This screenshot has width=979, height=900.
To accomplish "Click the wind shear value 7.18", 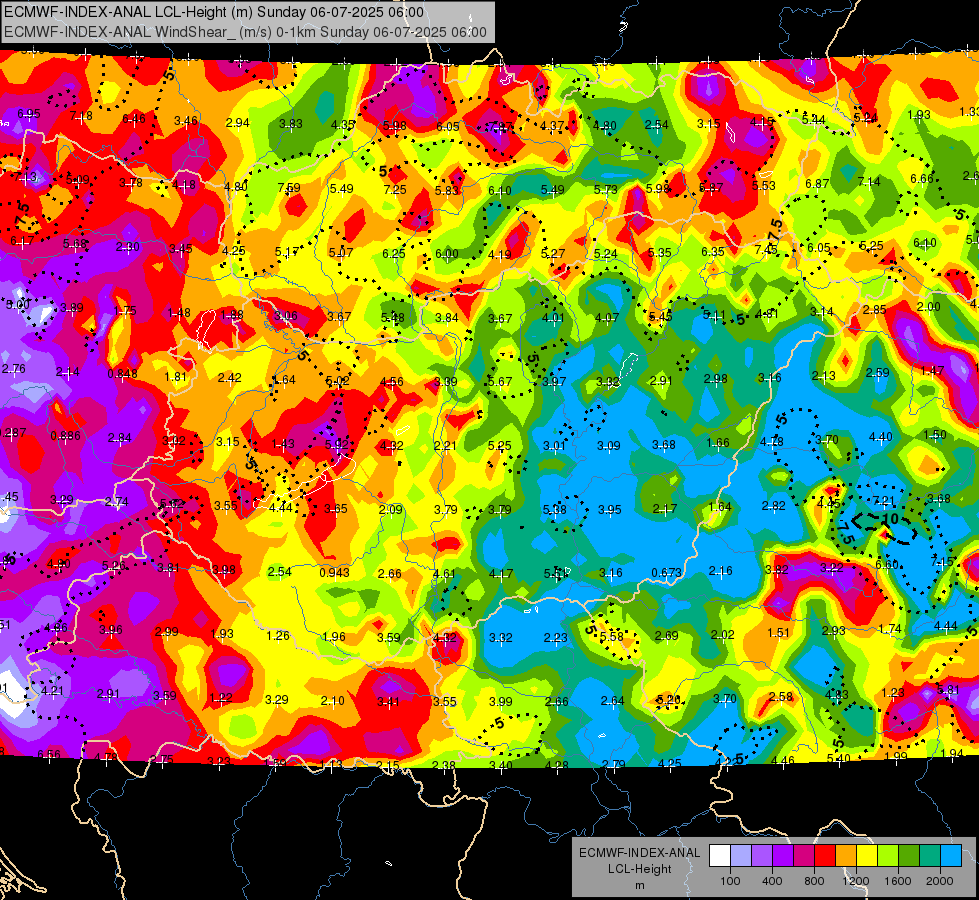I will point(81,116).
